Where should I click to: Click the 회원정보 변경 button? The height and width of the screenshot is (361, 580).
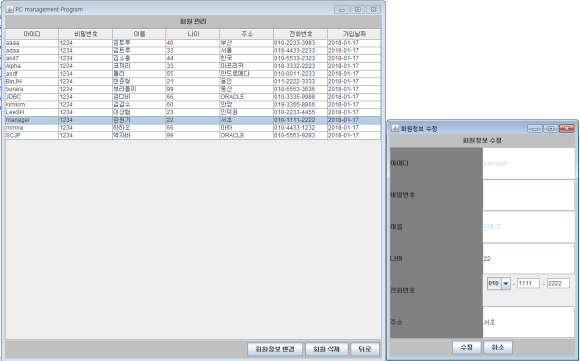pyautogui.click(x=275, y=349)
